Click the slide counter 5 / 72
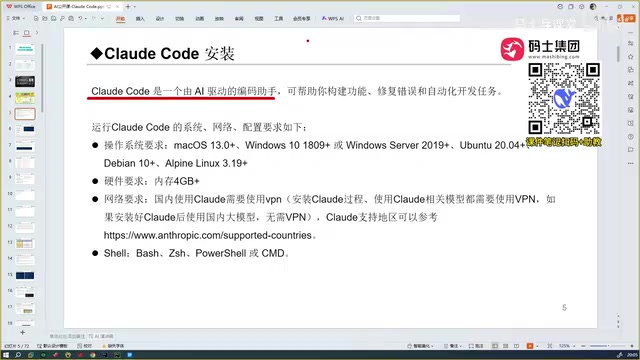Image resolution: width=640 pixels, height=360 pixels. pos(17,346)
